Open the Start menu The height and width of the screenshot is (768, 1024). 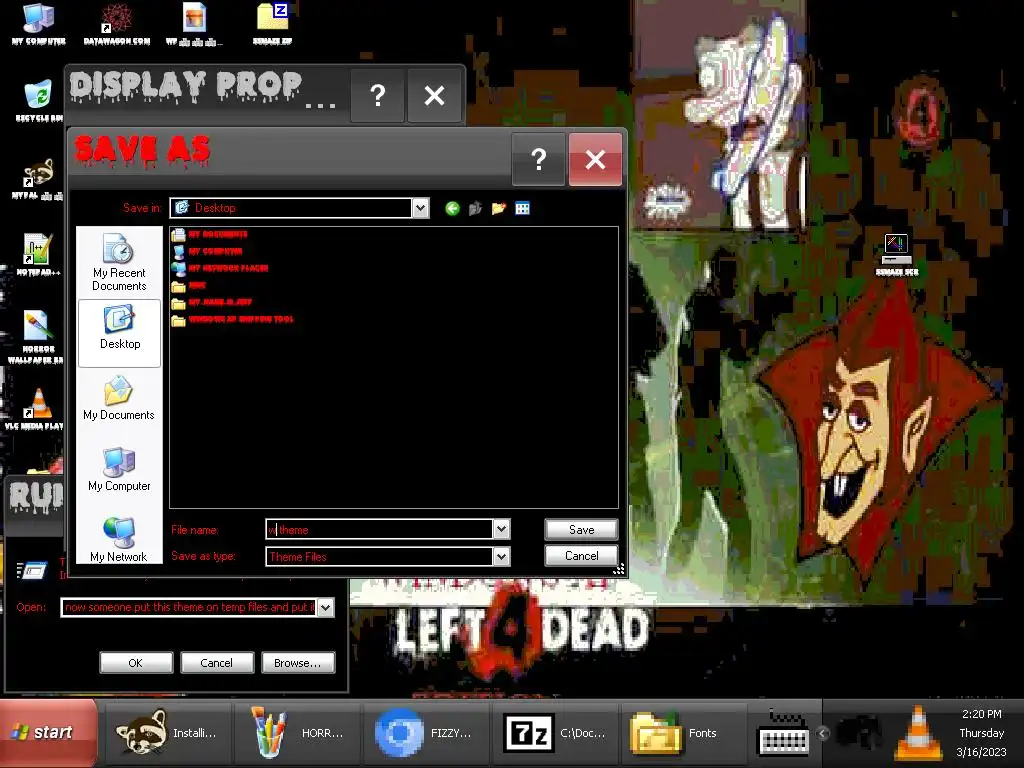48,733
